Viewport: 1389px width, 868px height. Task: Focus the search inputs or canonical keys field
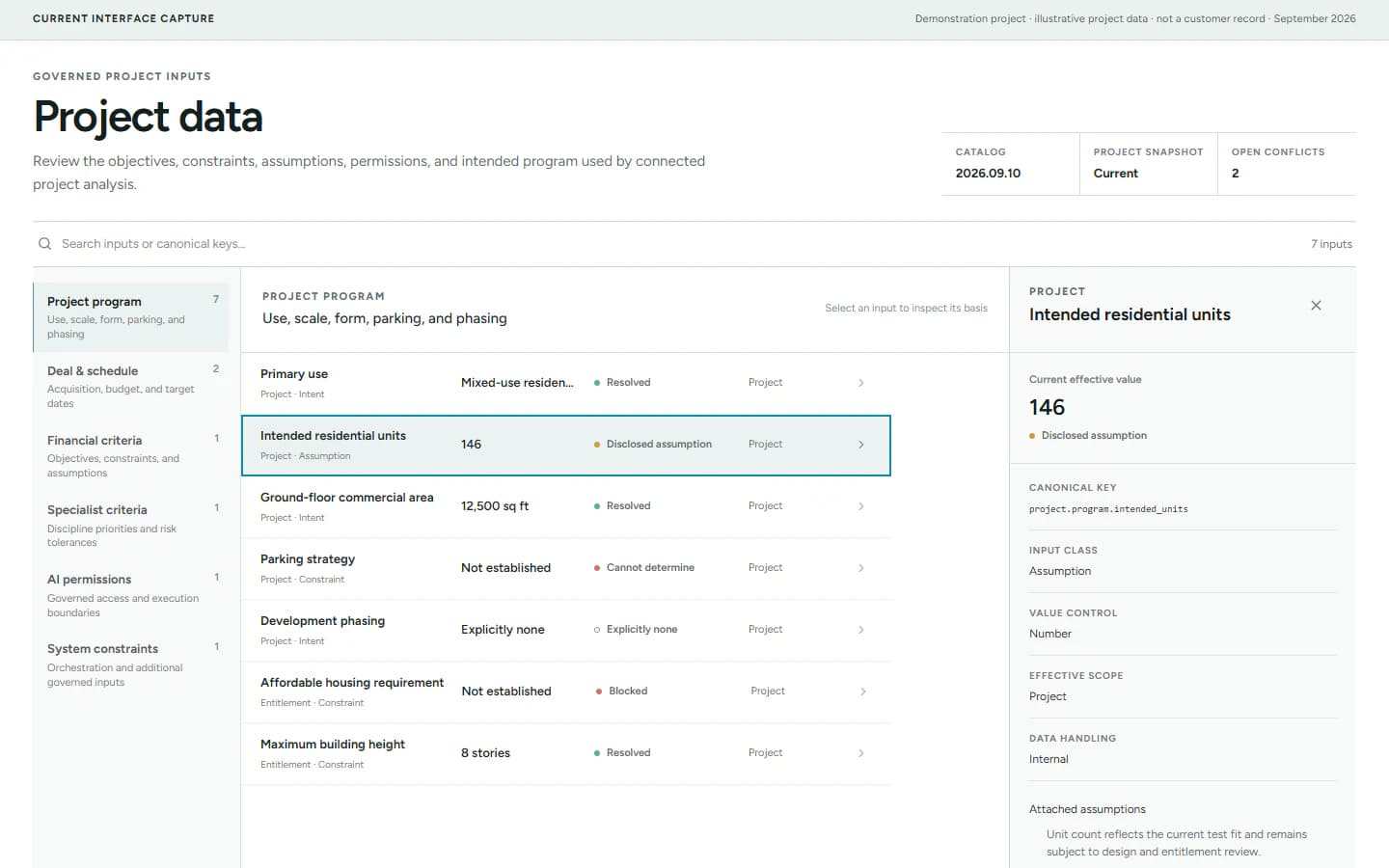pos(666,244)
